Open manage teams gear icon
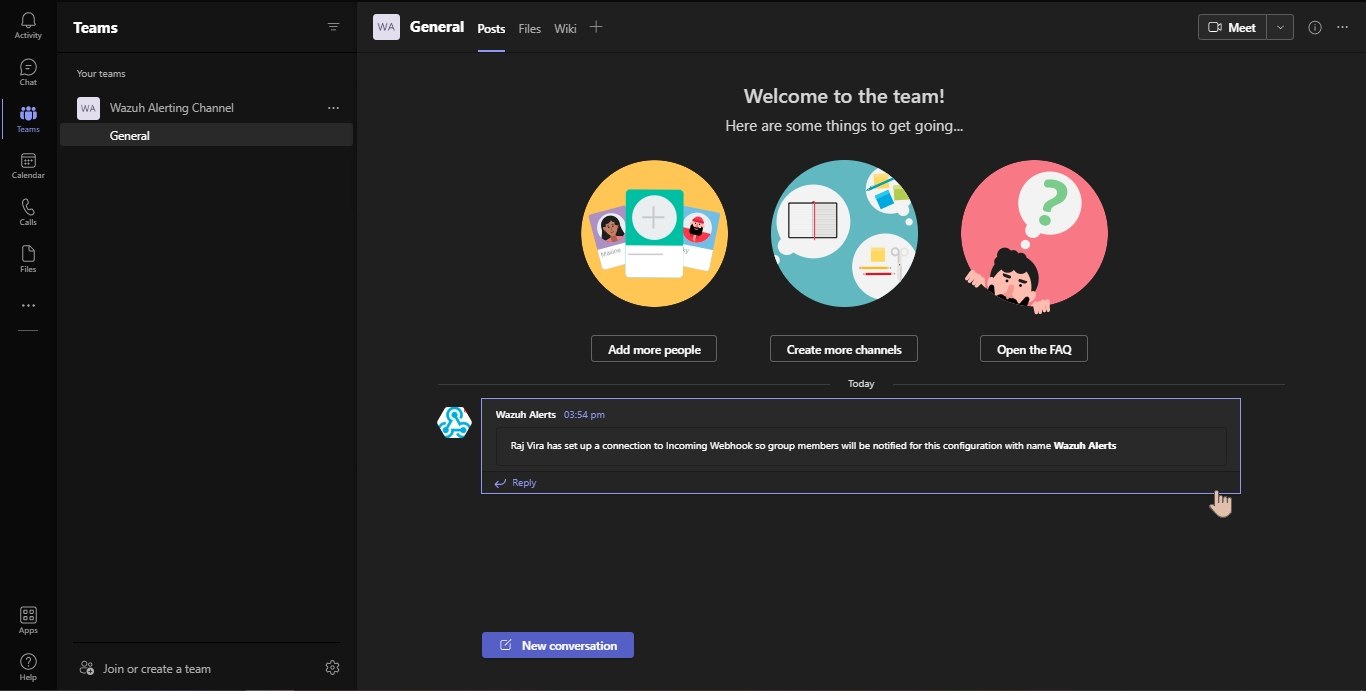This screenshot has height=691, width=1366. [333, 668]
